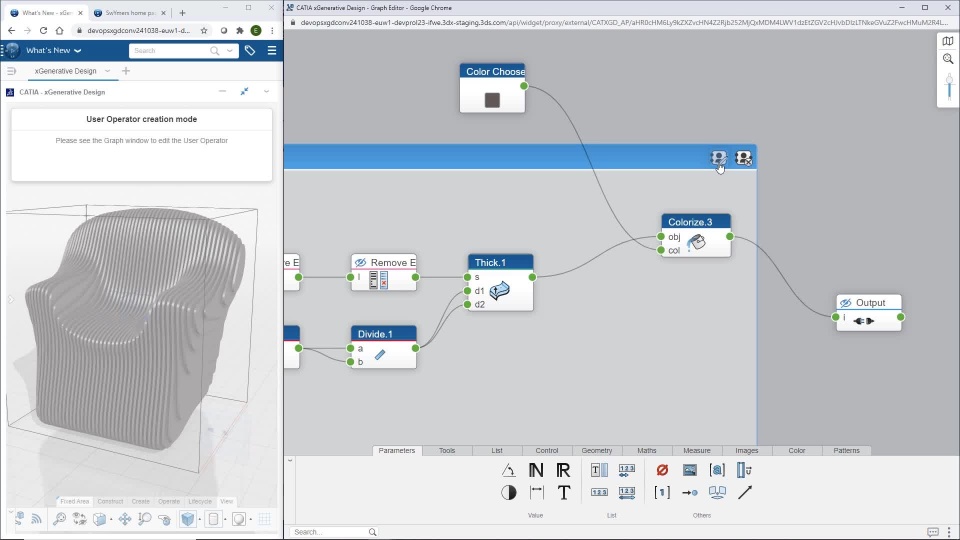Click the open book icon in Others
The width and height of the screenshot is (960, 540).
coord(717,492)
